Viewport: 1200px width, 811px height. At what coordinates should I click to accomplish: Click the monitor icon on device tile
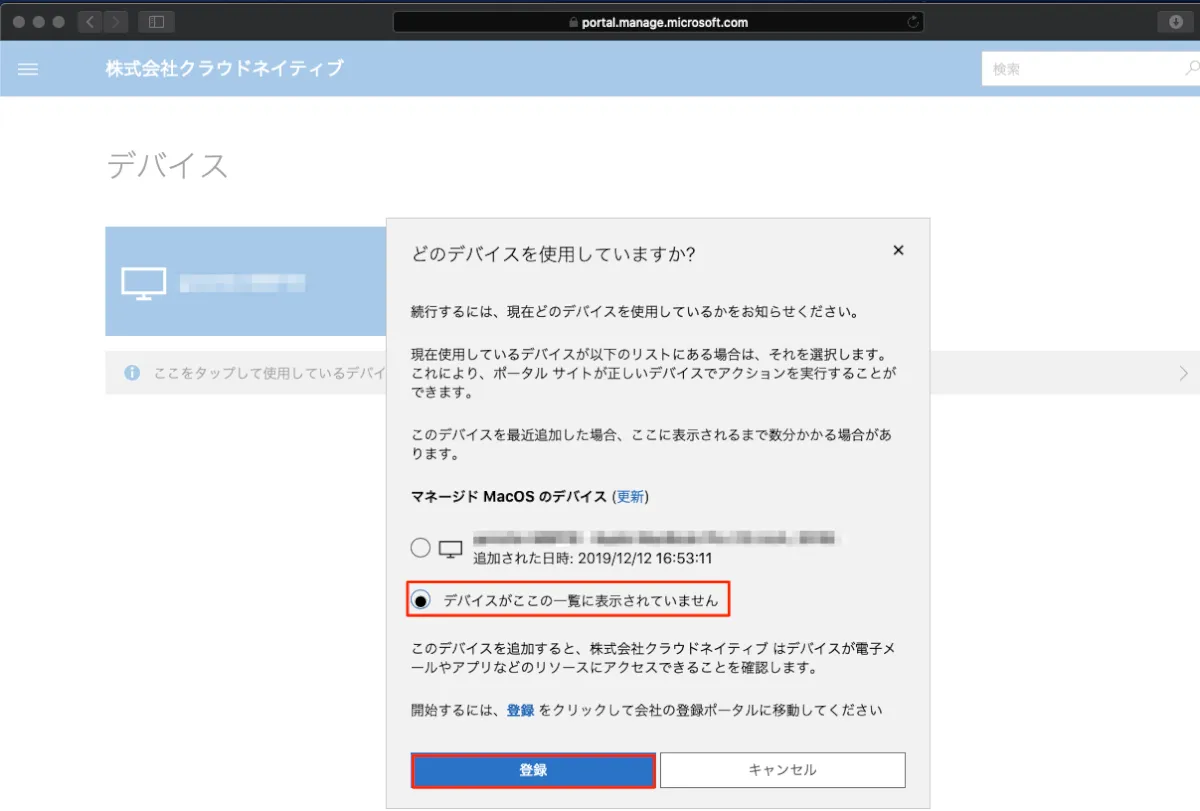pos(143,283)
